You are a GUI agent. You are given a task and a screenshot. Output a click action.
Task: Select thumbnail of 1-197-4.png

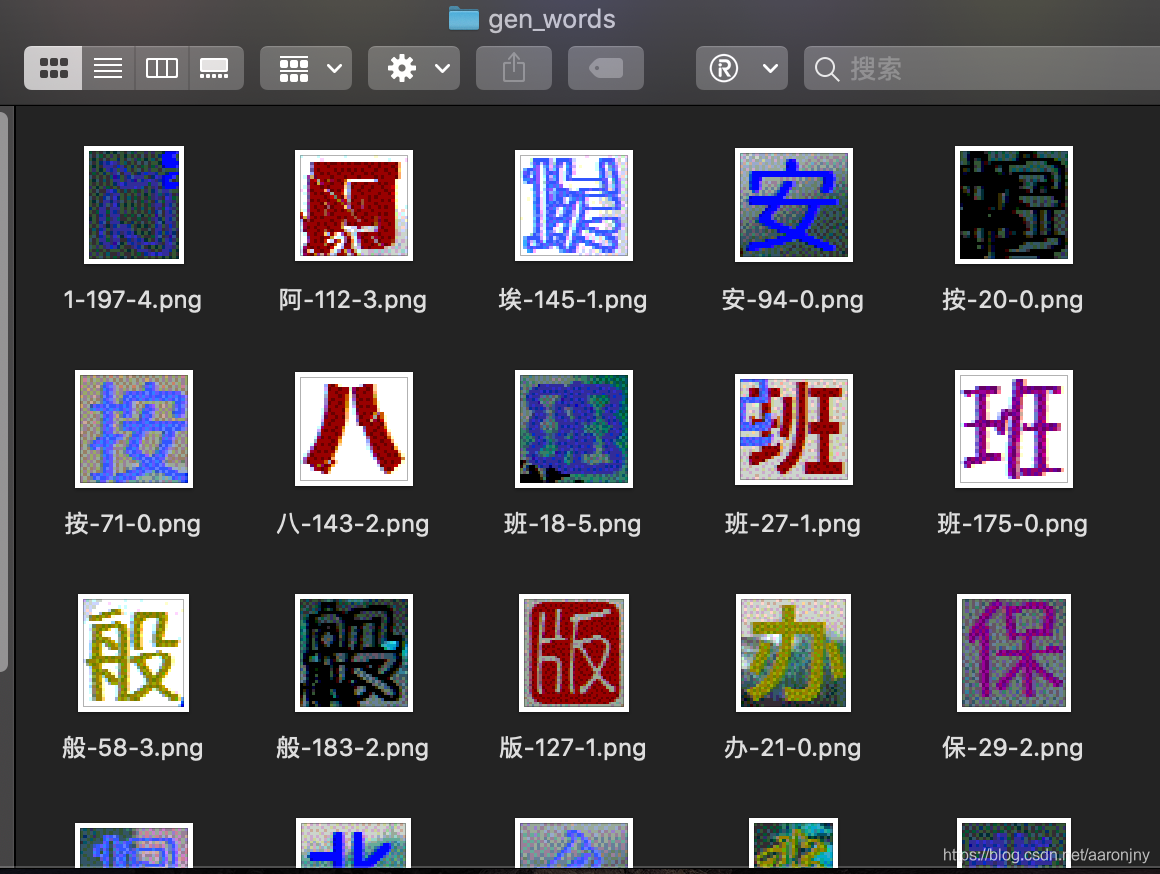point(134,205)
